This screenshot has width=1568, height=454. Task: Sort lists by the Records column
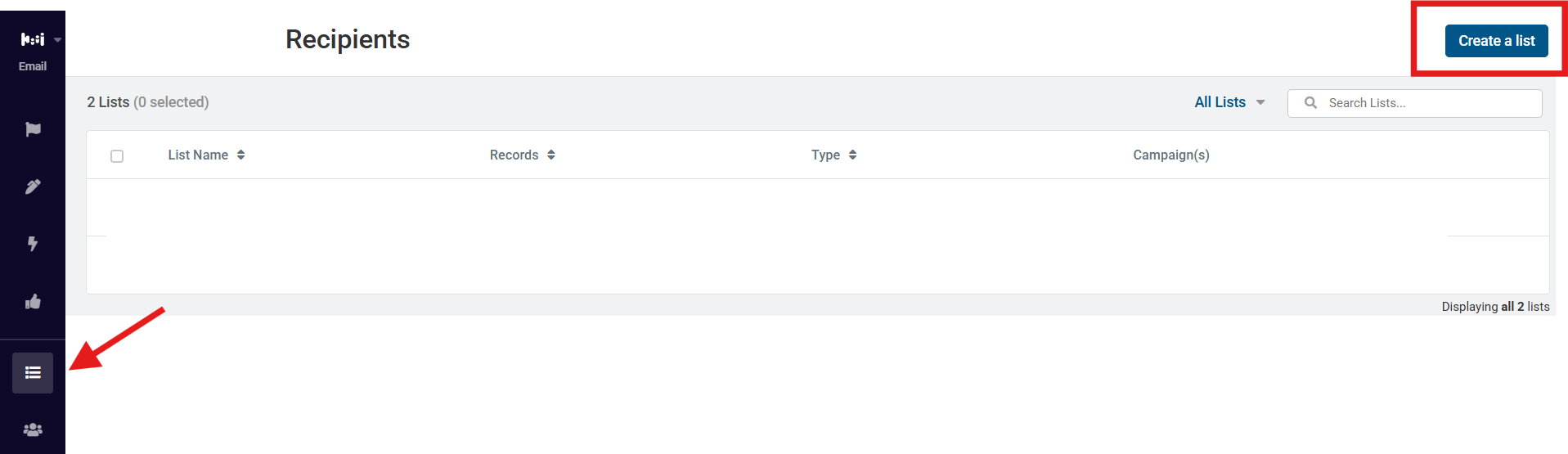pyautogui.click(x=523, y=155)
